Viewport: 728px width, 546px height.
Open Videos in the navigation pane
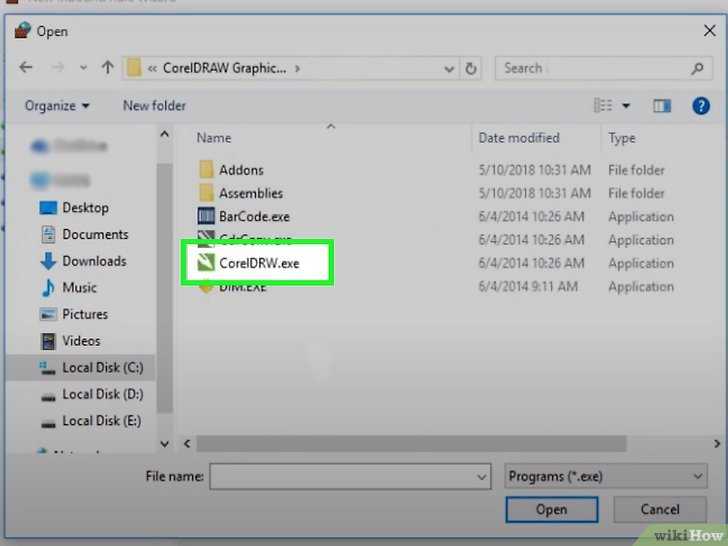(x=81, y=341)
